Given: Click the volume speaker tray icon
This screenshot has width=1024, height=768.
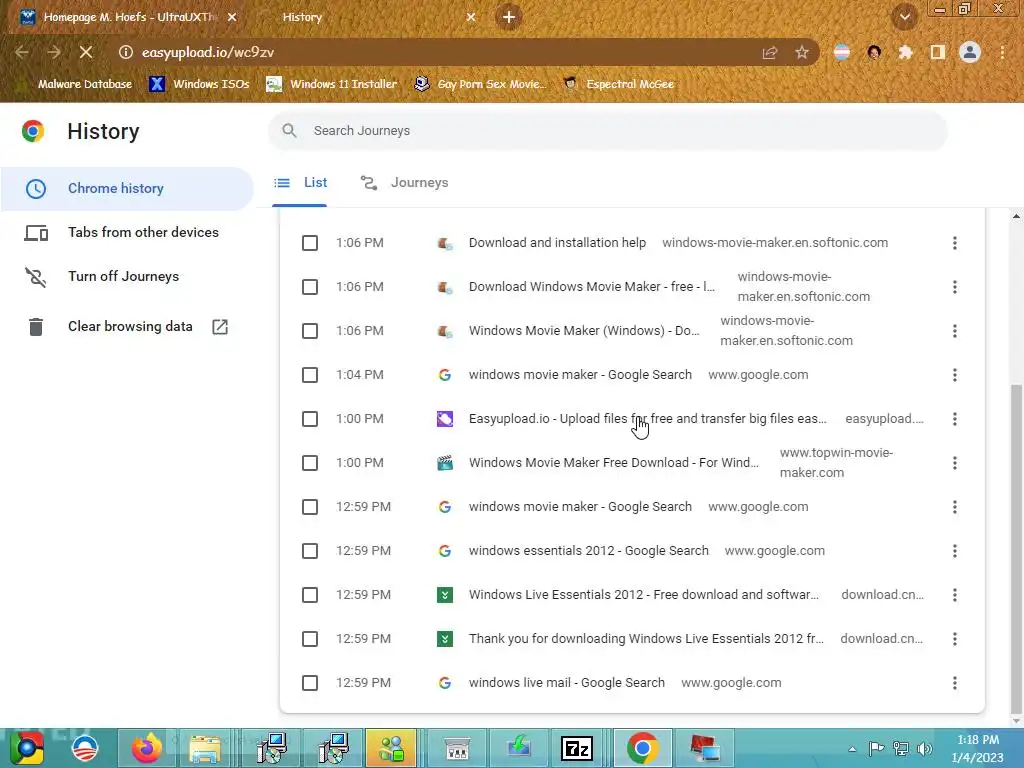Looking at the screenshot, I should click(x=924, y=749).
